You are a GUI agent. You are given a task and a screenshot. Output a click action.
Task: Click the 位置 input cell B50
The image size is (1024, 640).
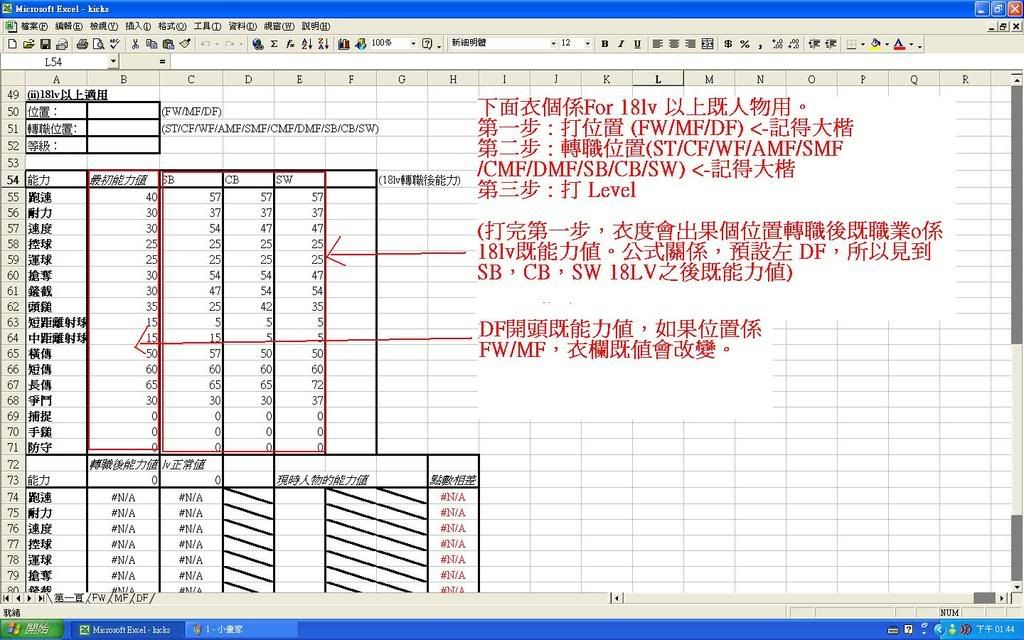click(123, 111)
